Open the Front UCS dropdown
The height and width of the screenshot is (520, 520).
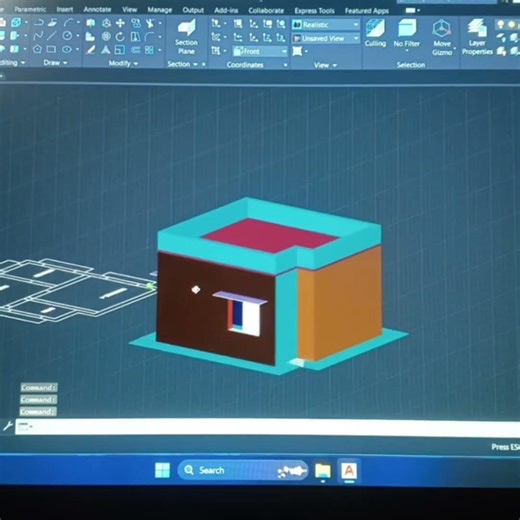(x=260, y=52)
